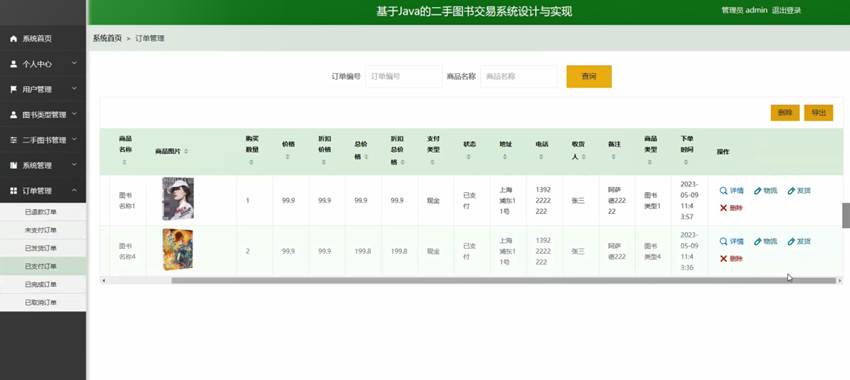Sort by the 价格 column arrows
Screen dimensions: 850x380
pos(288,157)
